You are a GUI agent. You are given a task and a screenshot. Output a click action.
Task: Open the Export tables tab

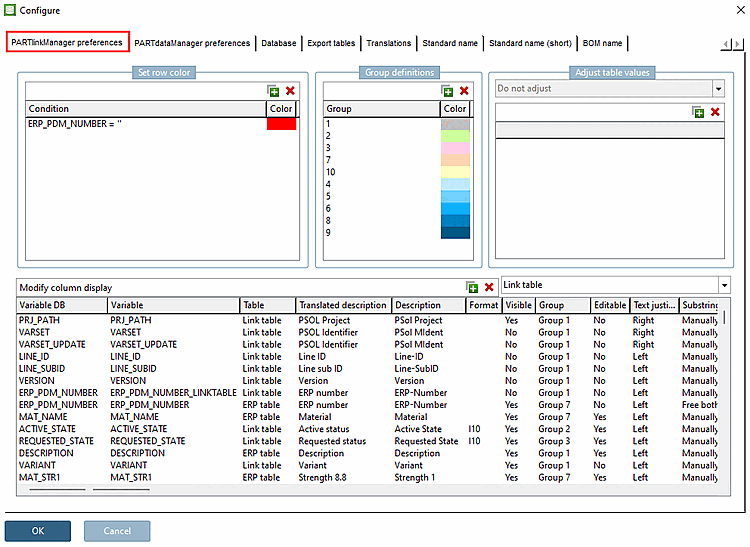pyautogui.click(x=330, y=43)
